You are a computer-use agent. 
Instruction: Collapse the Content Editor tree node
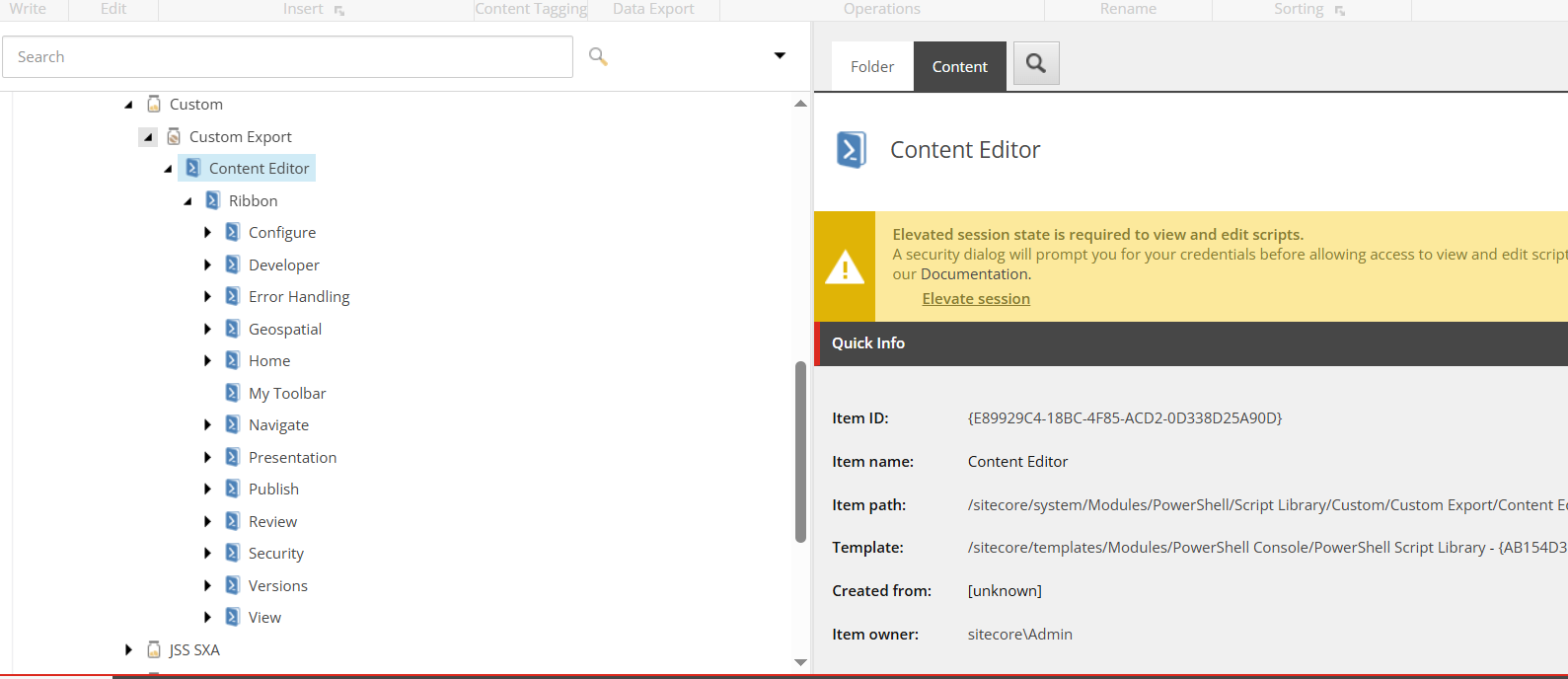coord(168,169)
